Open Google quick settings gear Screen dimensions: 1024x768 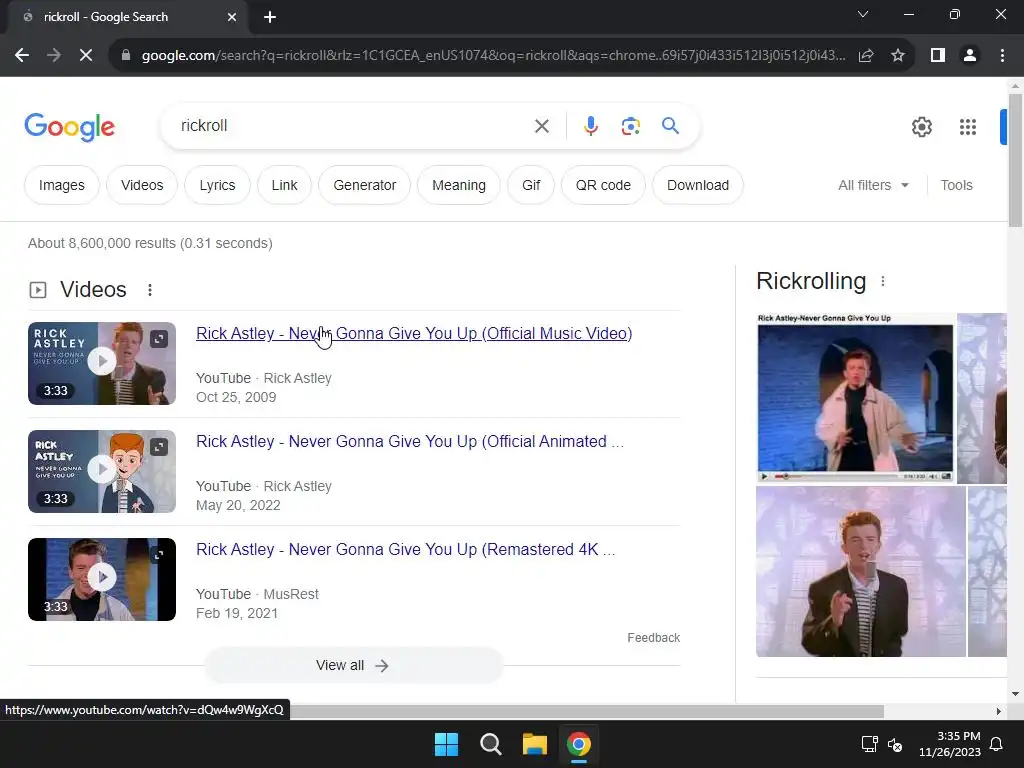coord(921,127)
